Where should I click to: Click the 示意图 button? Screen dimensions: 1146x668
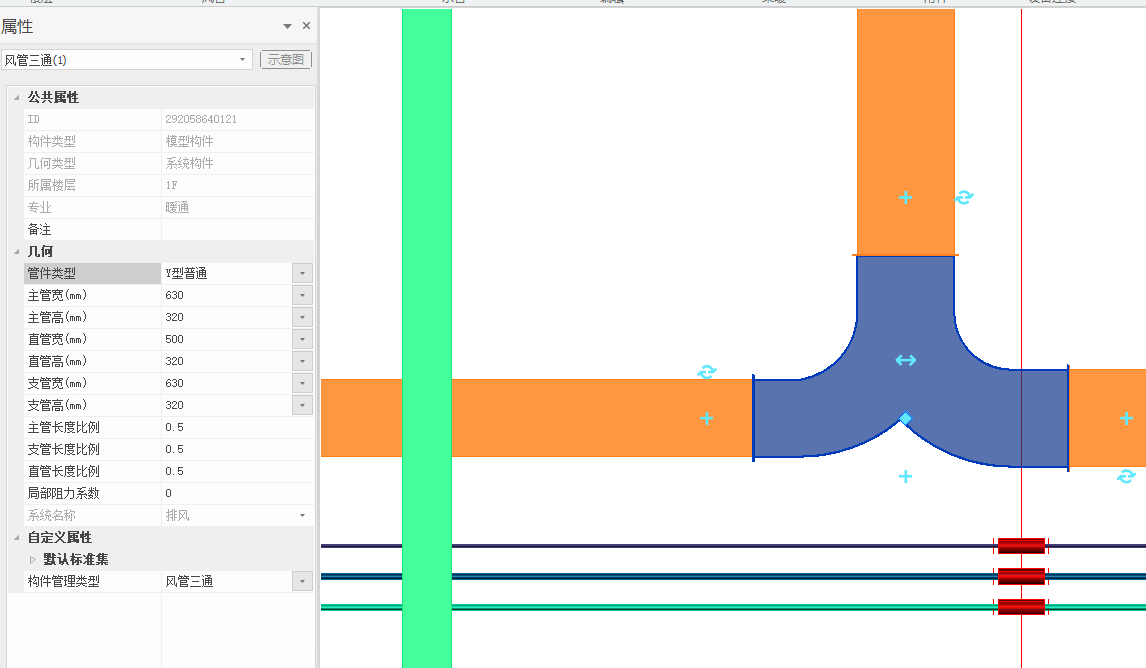coord(286,60)
